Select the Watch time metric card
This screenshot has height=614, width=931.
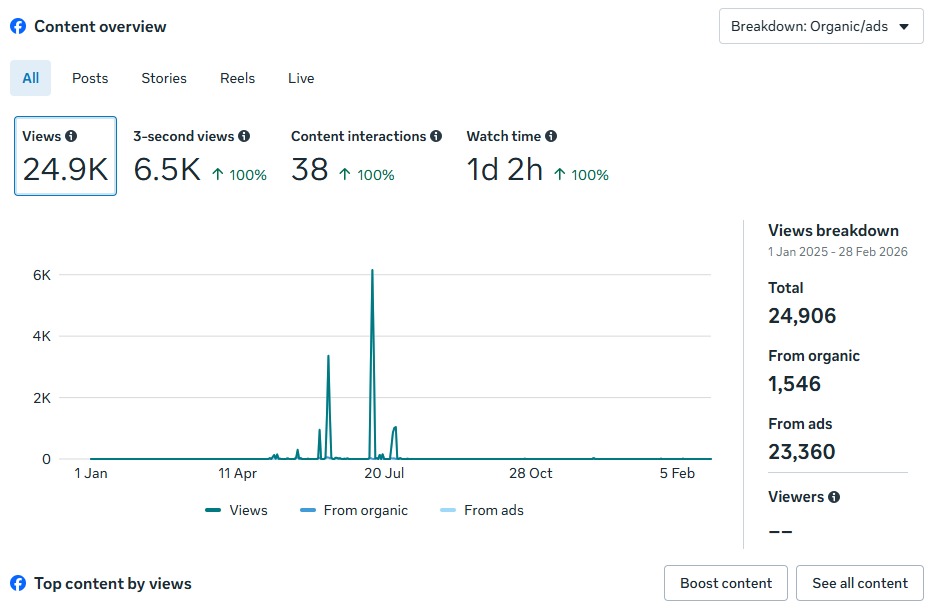tap(537, 157)
